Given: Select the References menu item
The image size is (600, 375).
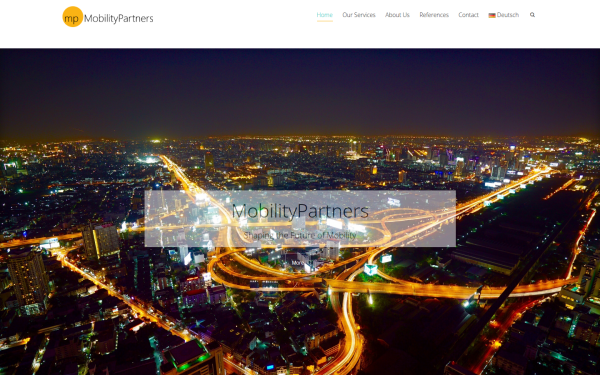Looking at the screenshot, I should pos(434,15).
